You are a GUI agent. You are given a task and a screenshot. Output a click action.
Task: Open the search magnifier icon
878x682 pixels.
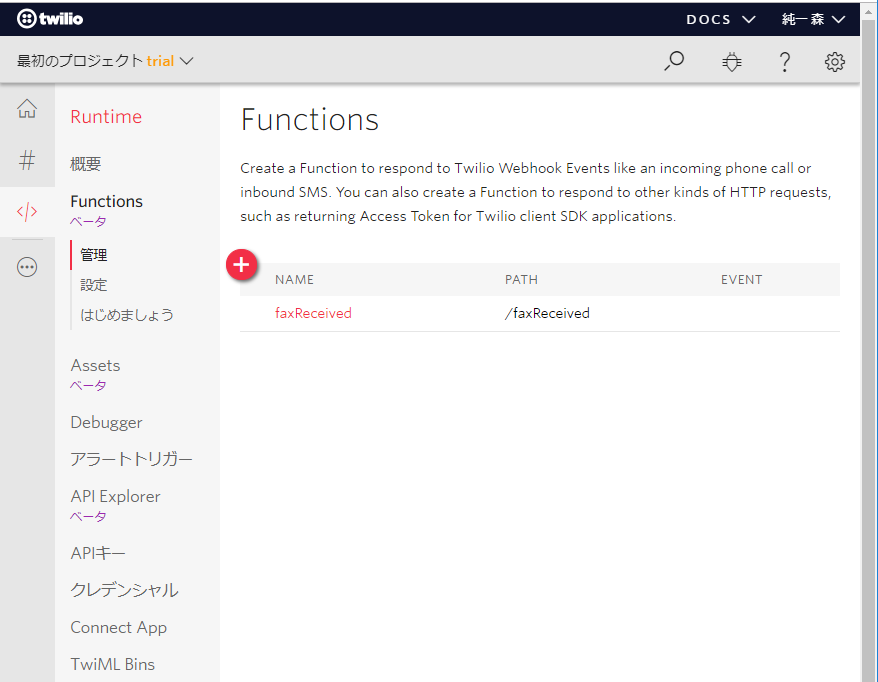[674, 61]
